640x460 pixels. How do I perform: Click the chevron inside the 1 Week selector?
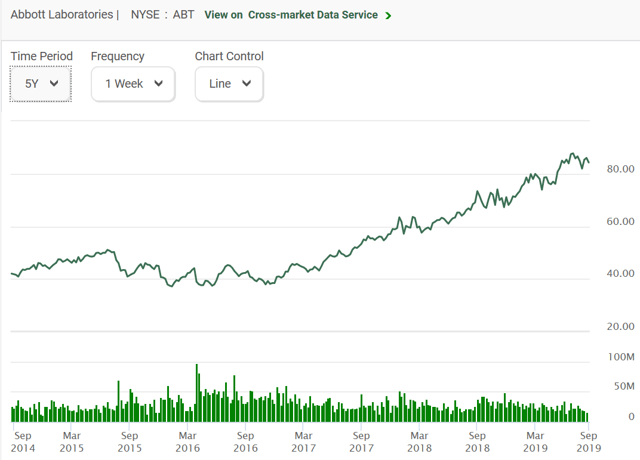[x=158, y=84]
